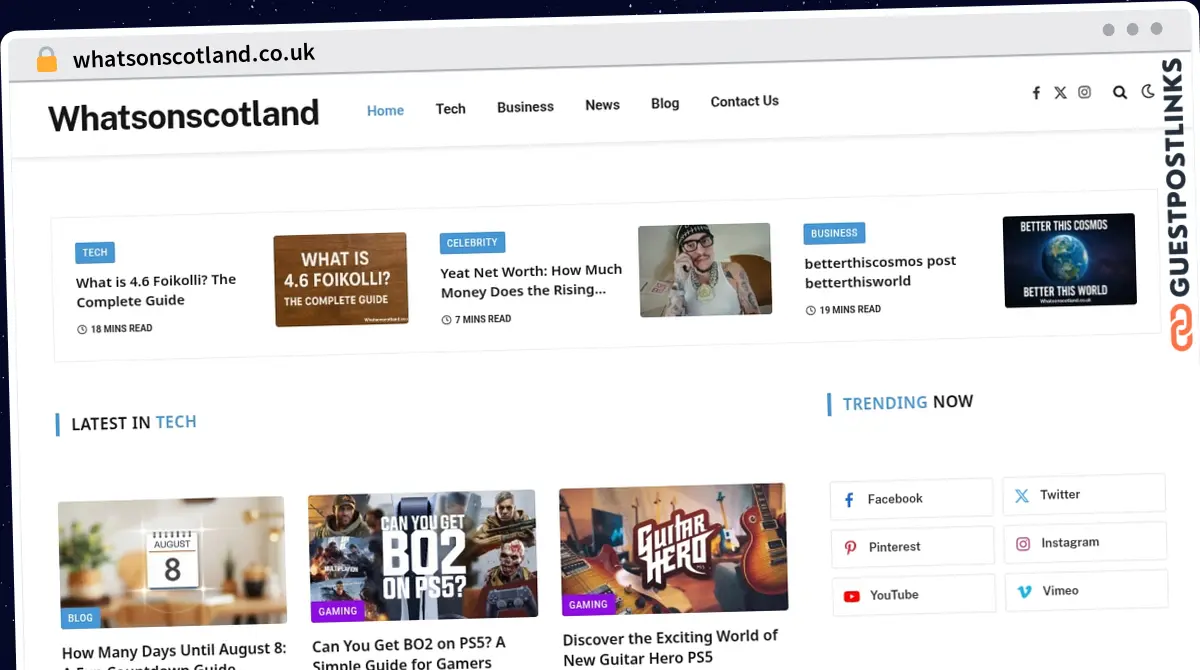Viewport: 1200px width, 670px height.
Task: Click the Whatsonscotland site logo
Action: (184, 116)
